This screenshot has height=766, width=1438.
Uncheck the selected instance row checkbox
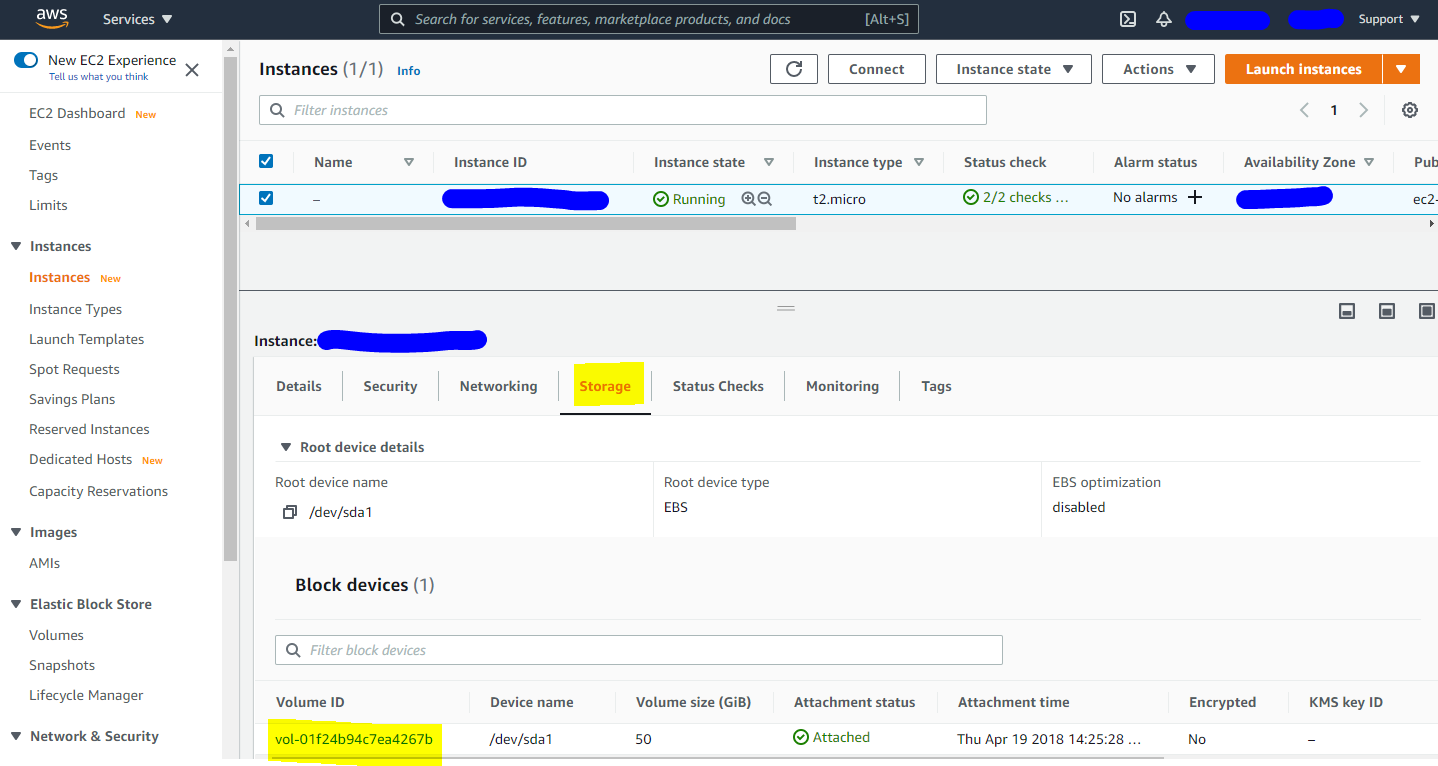coord(266,198)
